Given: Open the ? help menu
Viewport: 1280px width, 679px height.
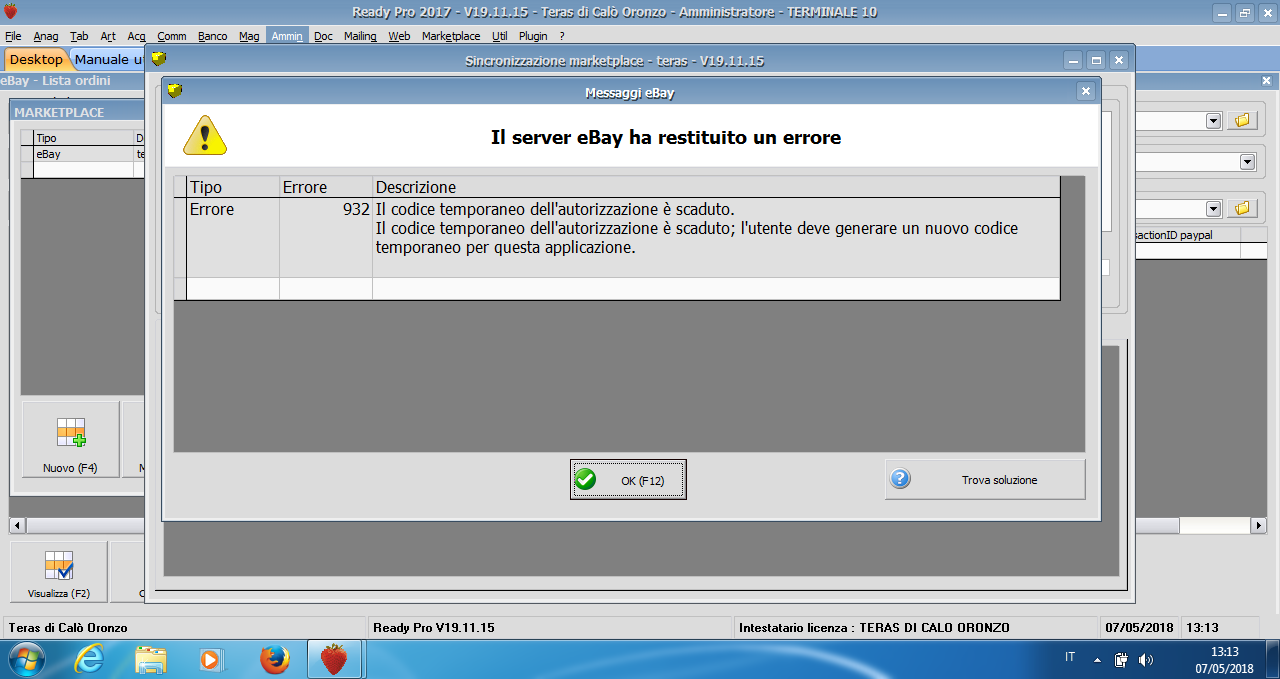Looking at the screenshot, I should (561, 36).
